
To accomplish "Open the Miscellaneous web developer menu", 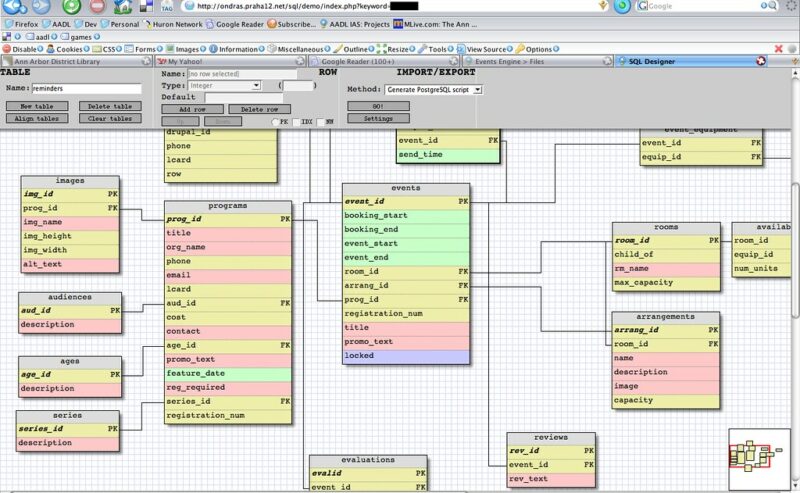I will tap(299, 49).
